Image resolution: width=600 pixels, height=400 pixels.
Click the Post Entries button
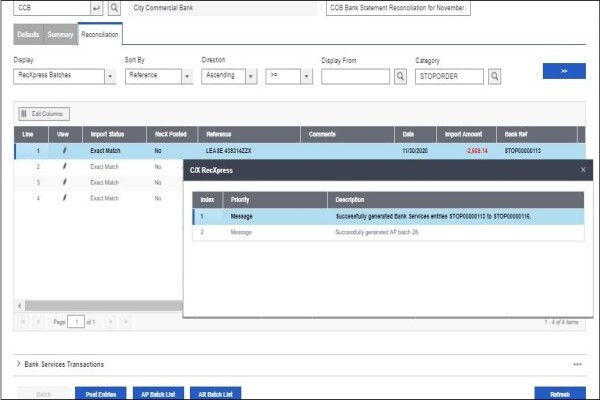(101, 394)
